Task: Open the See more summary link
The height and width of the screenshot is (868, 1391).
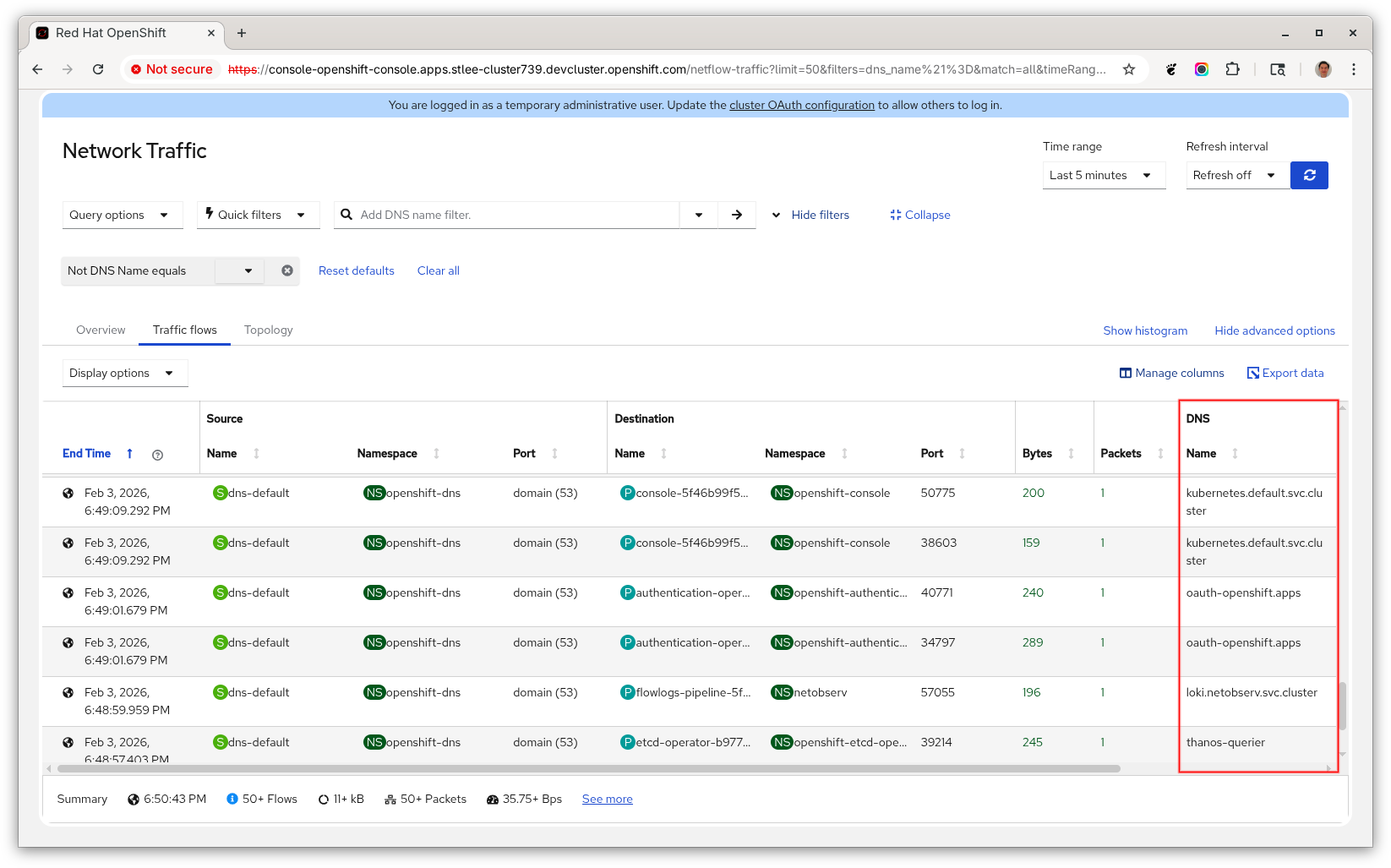Action: coord(607,799)
